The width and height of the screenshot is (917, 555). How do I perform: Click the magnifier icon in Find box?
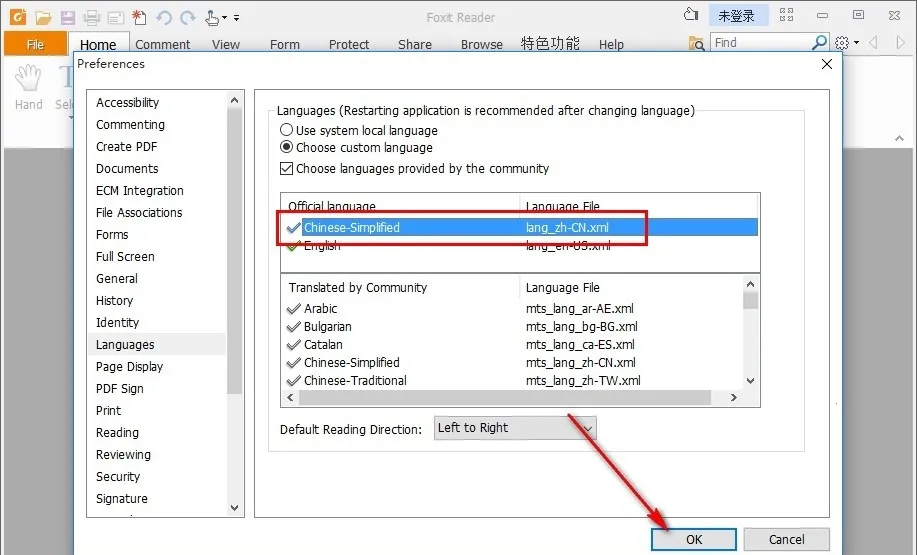coord(819,42)
